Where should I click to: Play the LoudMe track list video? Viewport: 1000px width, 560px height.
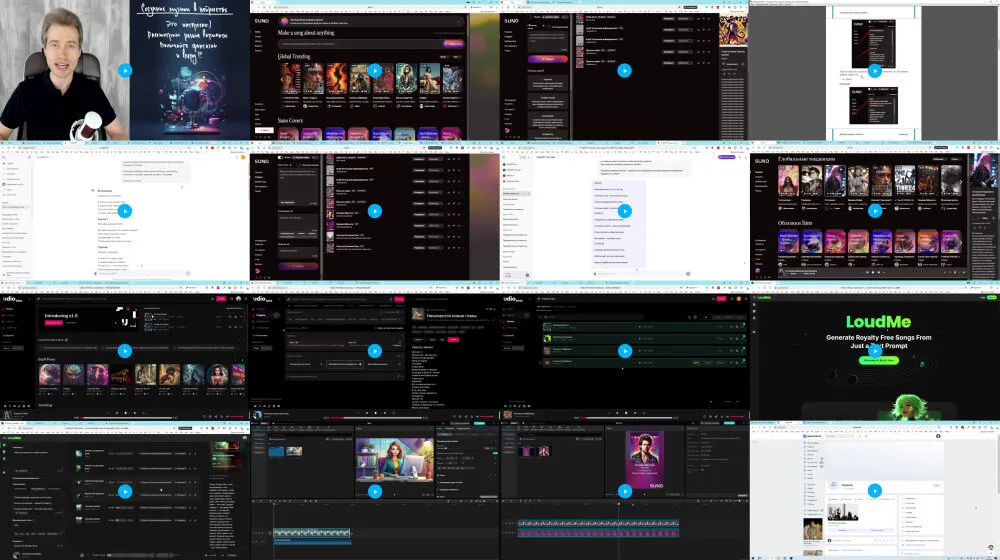click(x=124, y=491)
